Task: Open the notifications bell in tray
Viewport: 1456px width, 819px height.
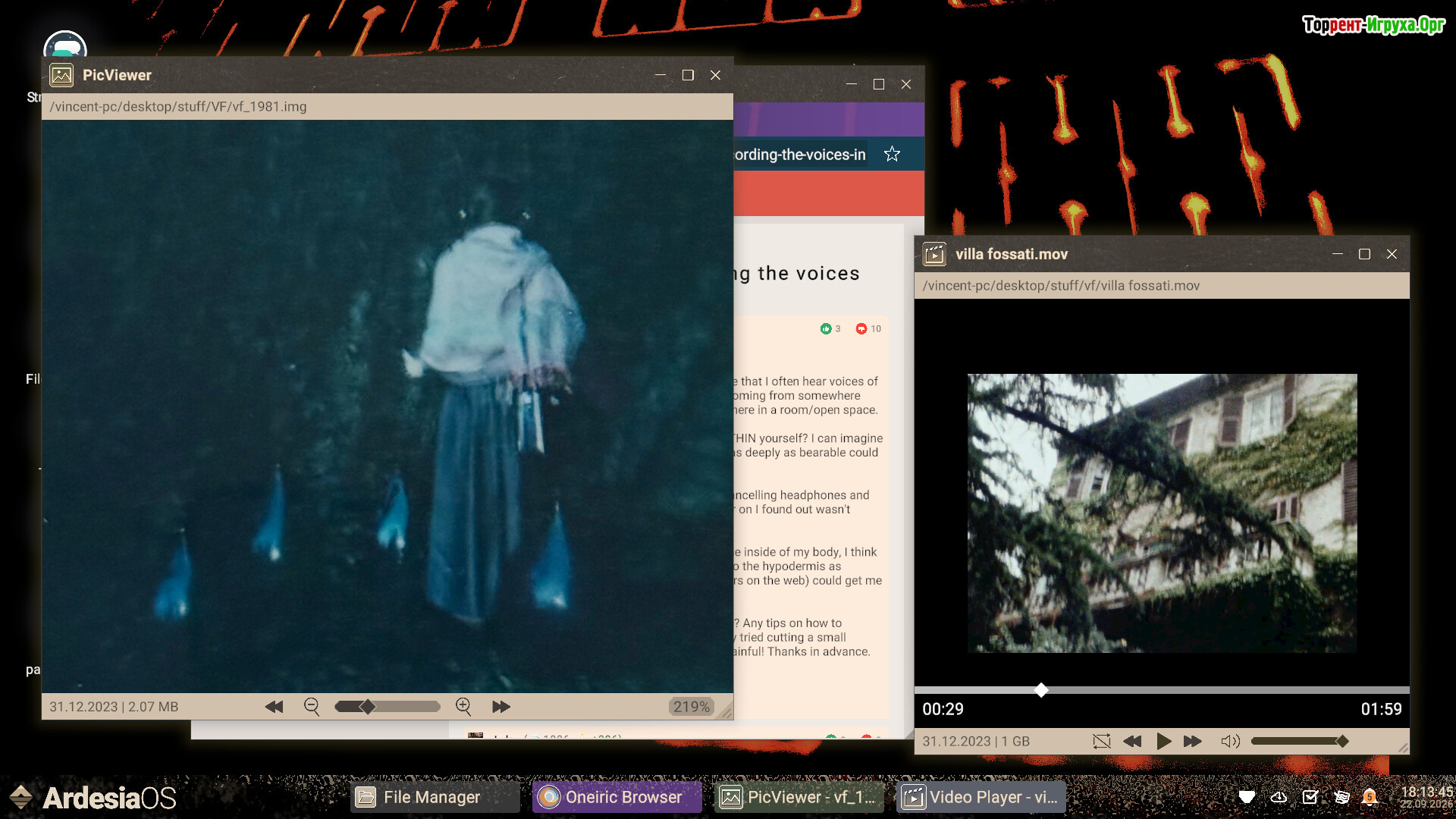Action: coord(1370,797)
